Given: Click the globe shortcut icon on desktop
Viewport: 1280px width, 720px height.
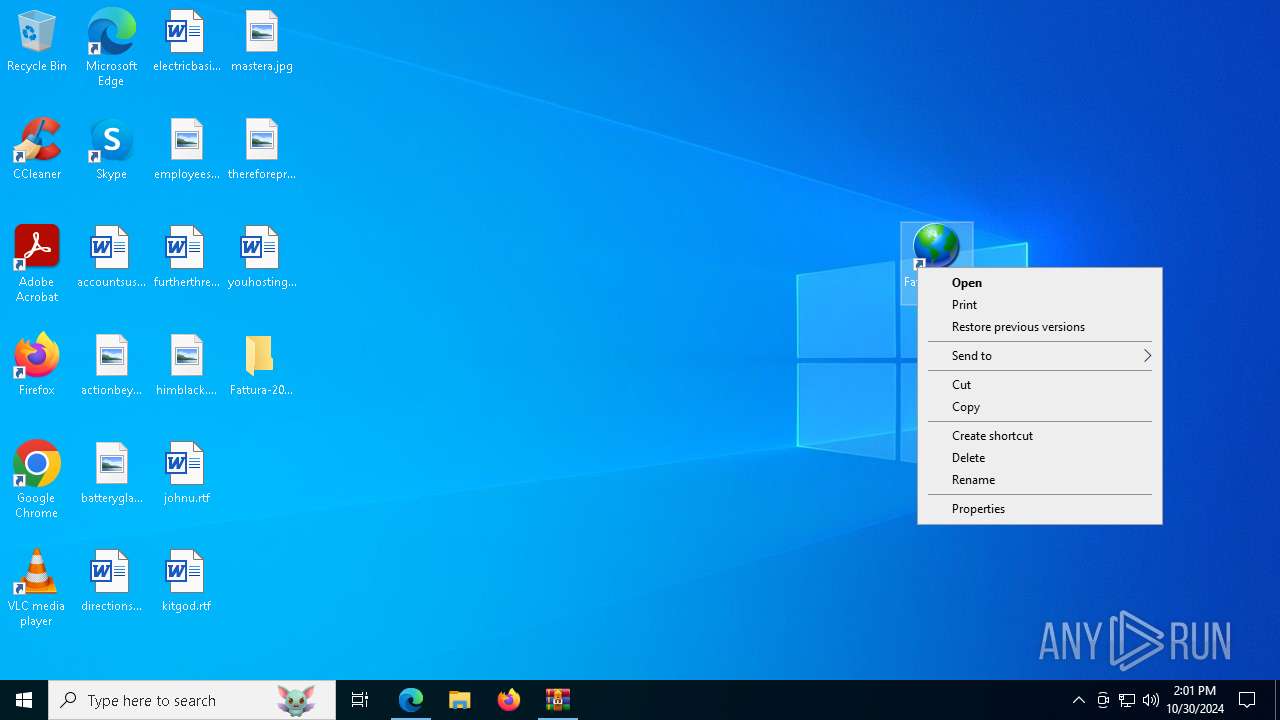Looking at the screenshot, I should tap(936, 246).
